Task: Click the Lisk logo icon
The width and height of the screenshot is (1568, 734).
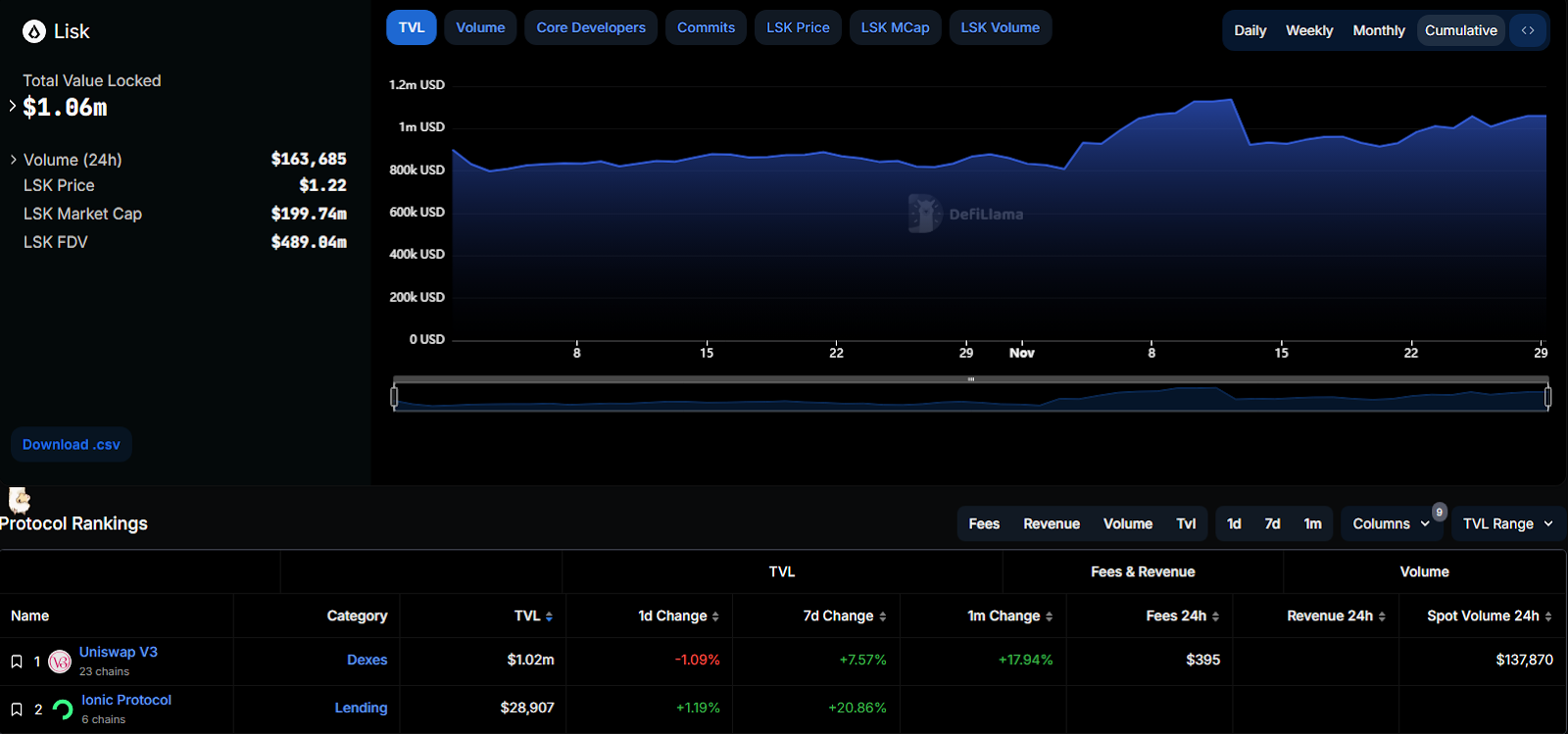Action: coord(34,31)
